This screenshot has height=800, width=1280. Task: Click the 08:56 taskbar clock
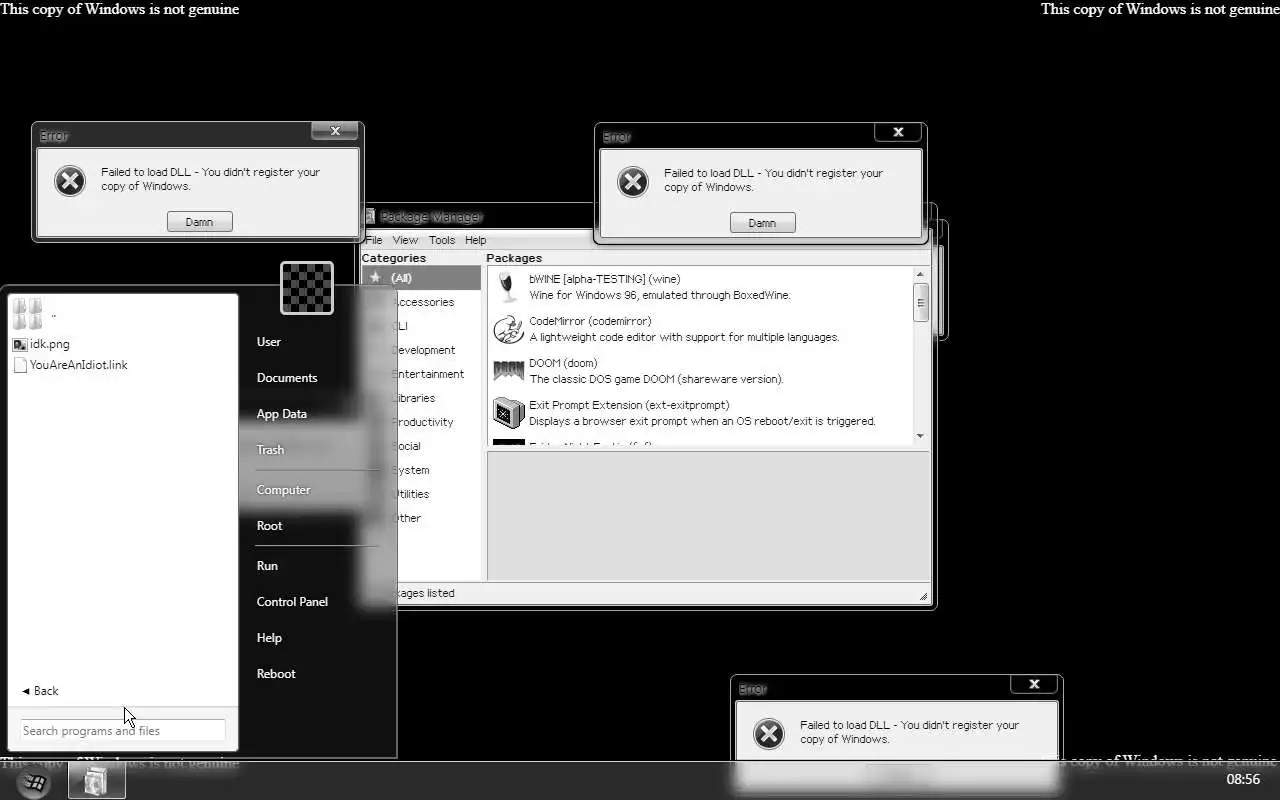tap(1243, 780)
